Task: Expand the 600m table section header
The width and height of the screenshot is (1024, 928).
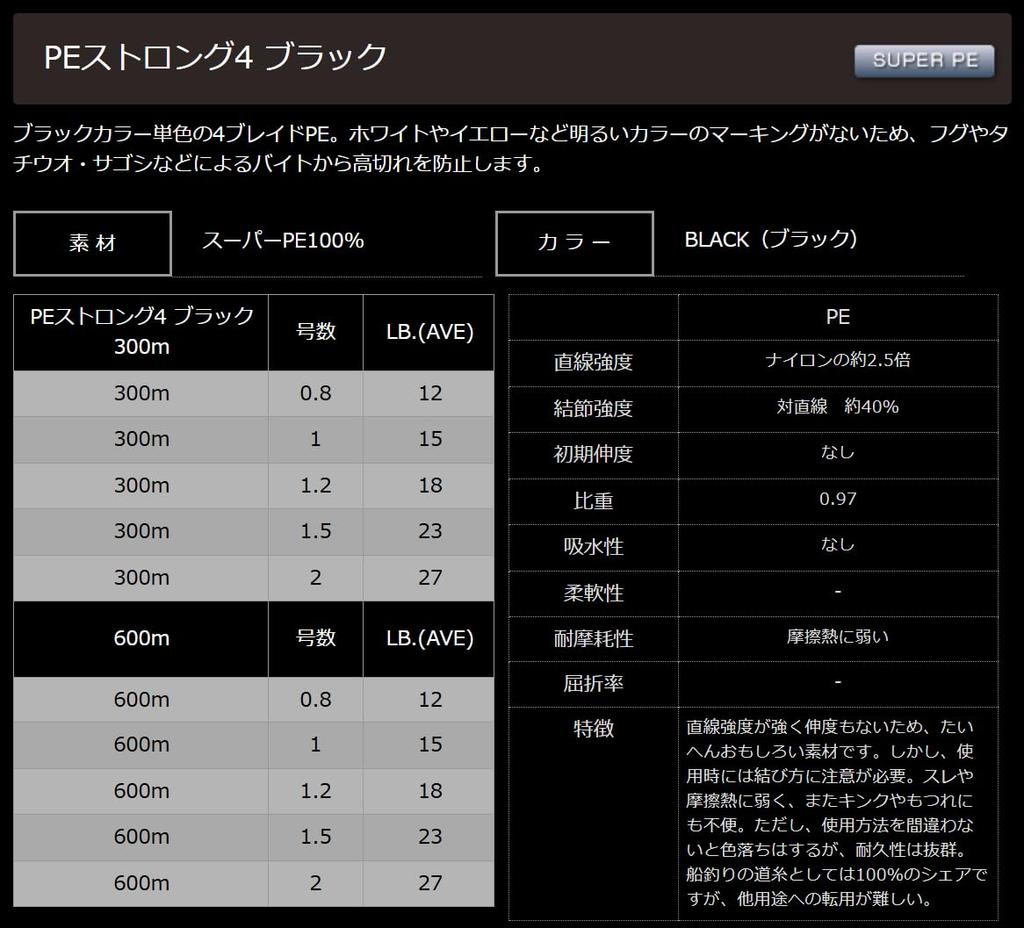Action: coord(139,639)
